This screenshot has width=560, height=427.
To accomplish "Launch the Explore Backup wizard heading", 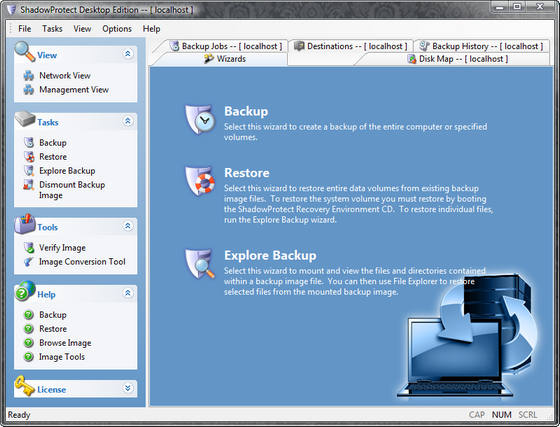I will click(270, 256).
